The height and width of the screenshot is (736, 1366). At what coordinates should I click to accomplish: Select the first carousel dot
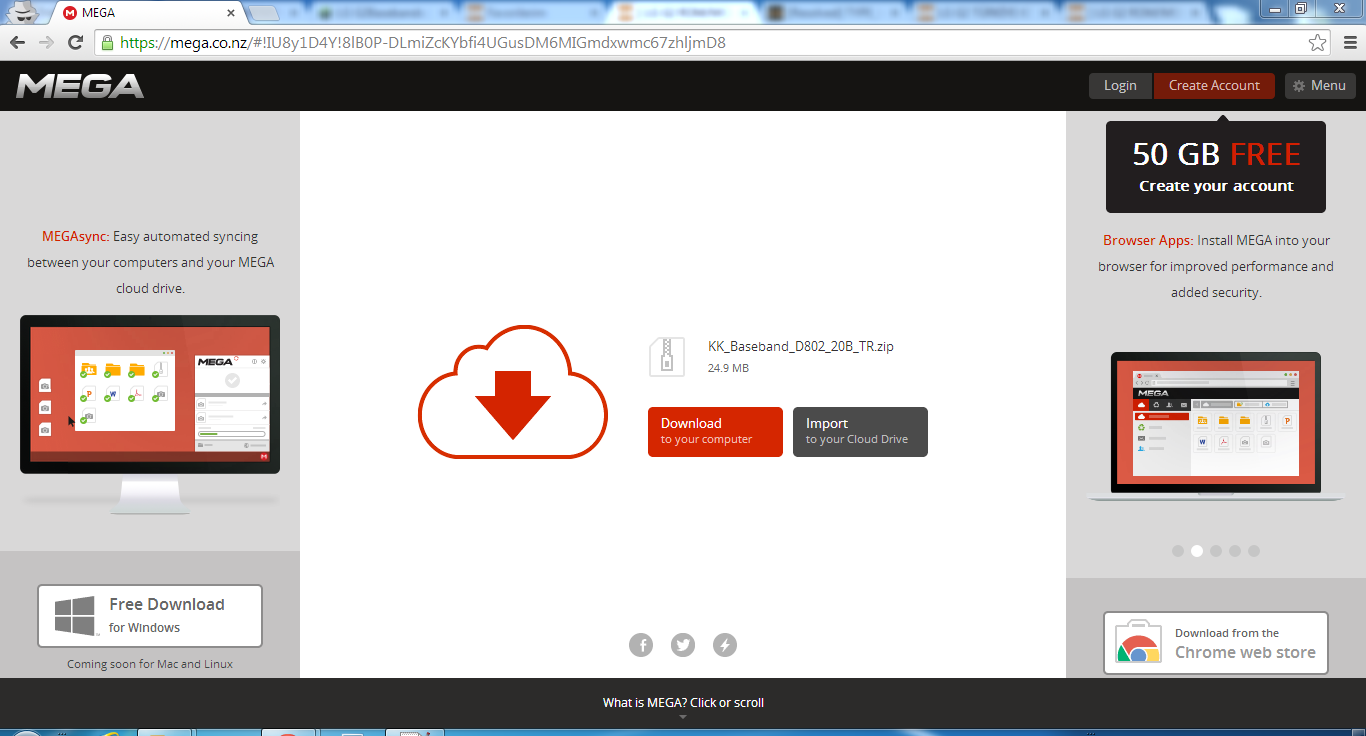pos(1178,551)
